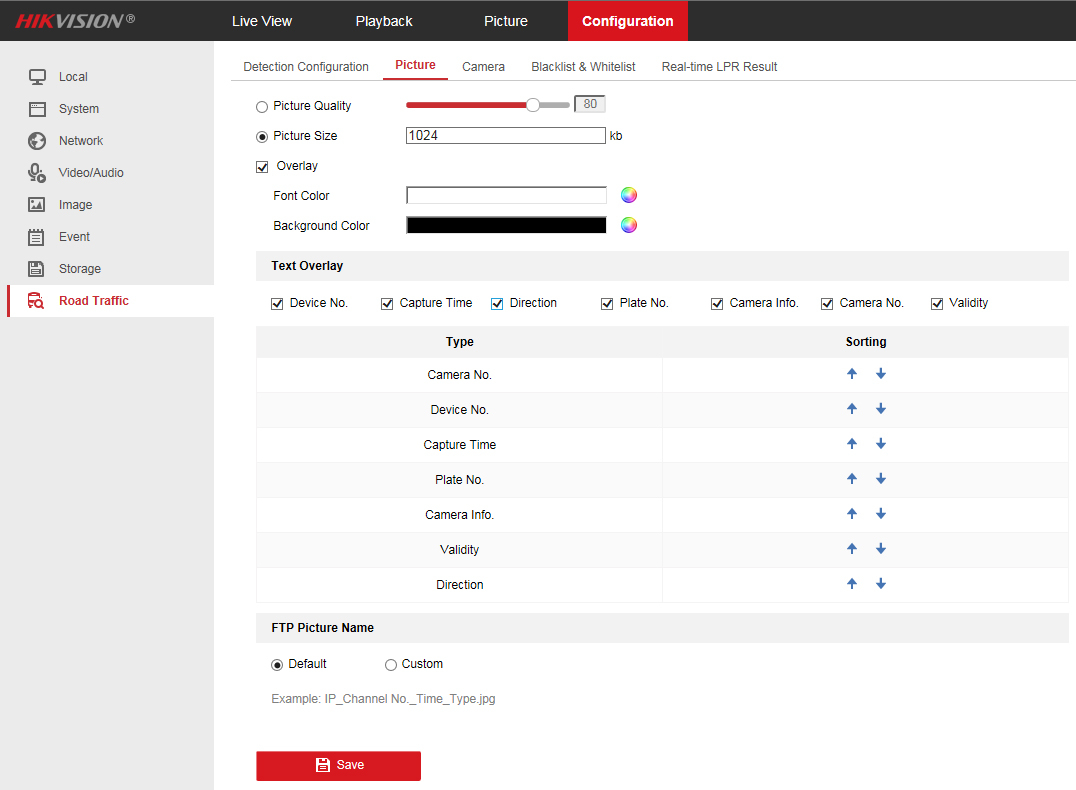The height and width of the screenshot is (790, 1076).
Task: Open the Playback top menu
Action: click(384, 21)
